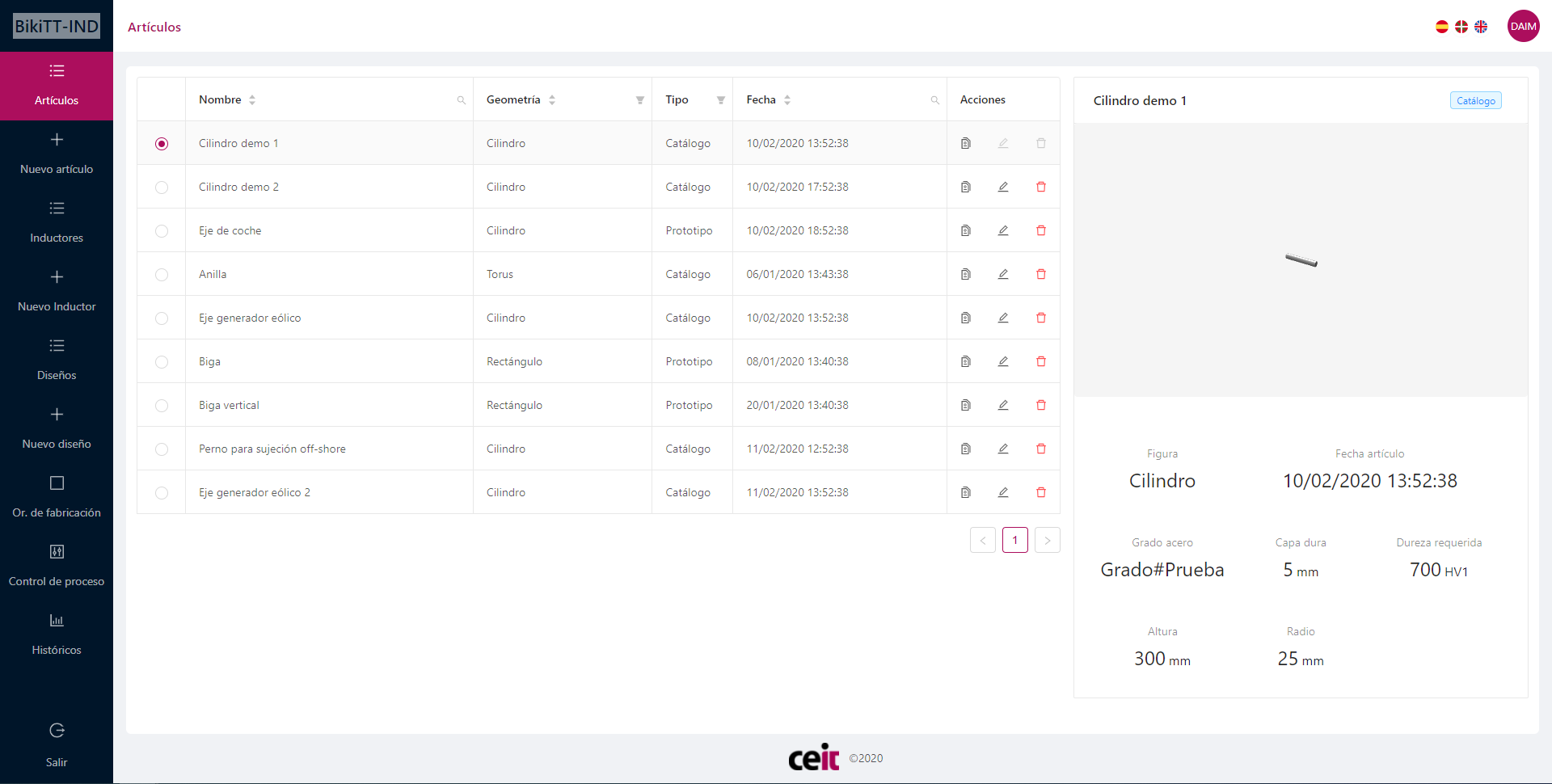
Task: Log out with the Salir button
Action: (x=57, y=744)
